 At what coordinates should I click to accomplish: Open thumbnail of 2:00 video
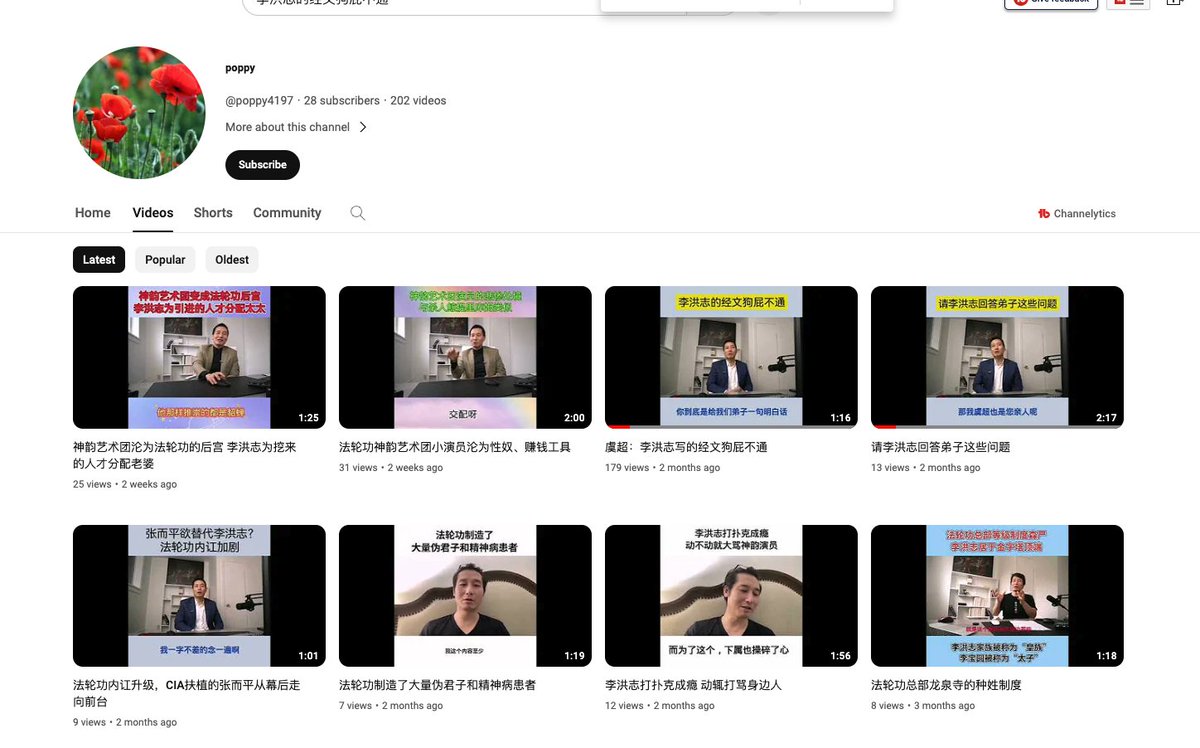tap(465, 357)
